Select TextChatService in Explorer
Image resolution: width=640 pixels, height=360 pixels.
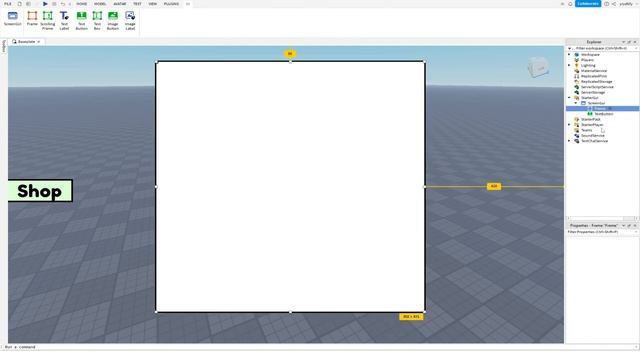tap(594, 141)
